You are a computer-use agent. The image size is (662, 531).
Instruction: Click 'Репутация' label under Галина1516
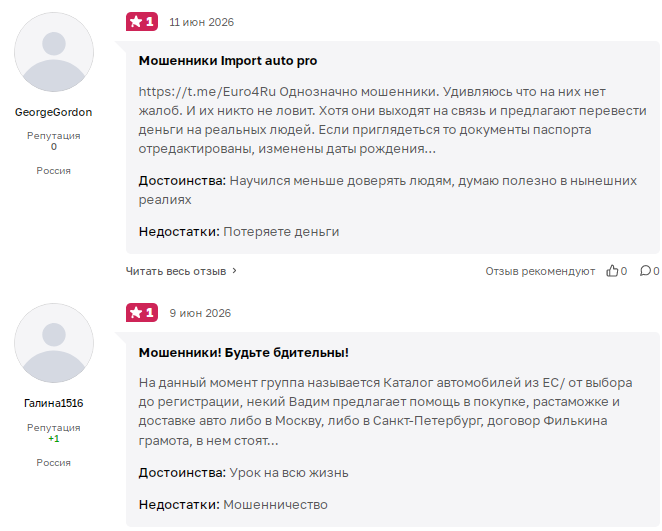click(x=54, y=428)
